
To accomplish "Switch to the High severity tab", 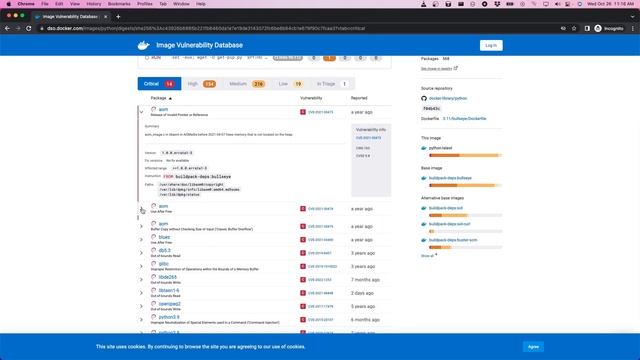I will pyautogui.click(x=202, y=84).
